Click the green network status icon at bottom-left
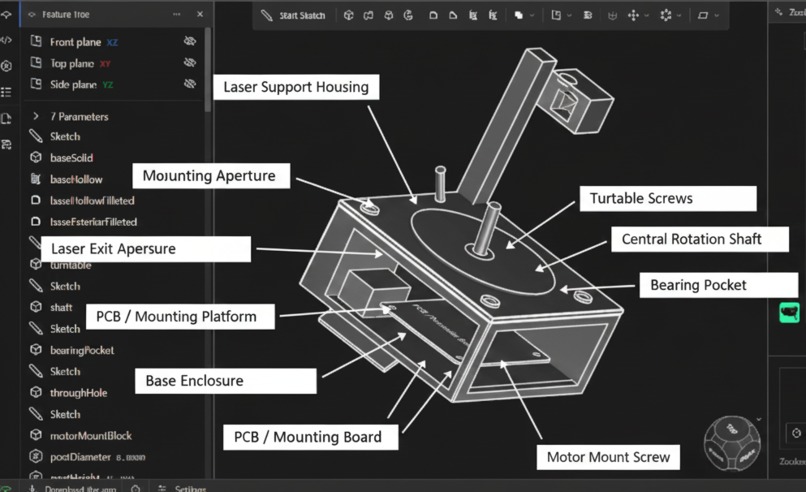Image resolution: width=806 pixels, height=492 pixels. click(6, 488)
